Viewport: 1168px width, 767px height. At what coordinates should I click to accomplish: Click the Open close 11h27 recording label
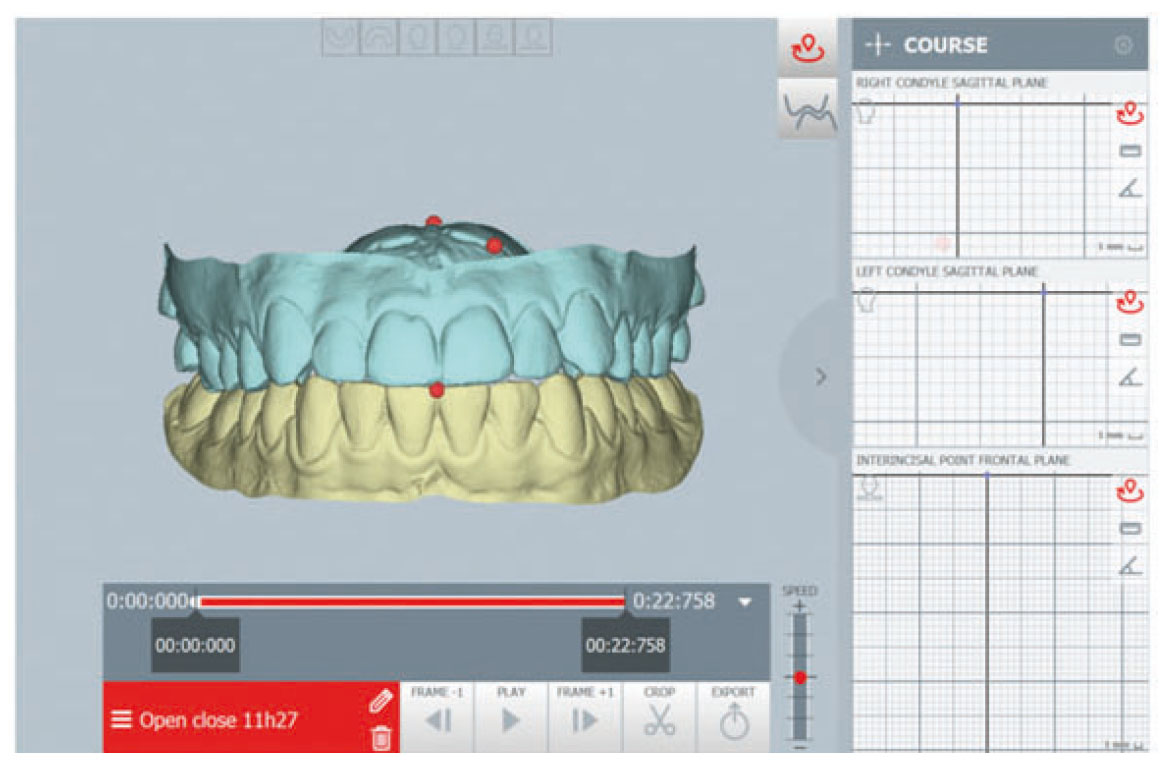pyautogui.click(x=218, y=720)
